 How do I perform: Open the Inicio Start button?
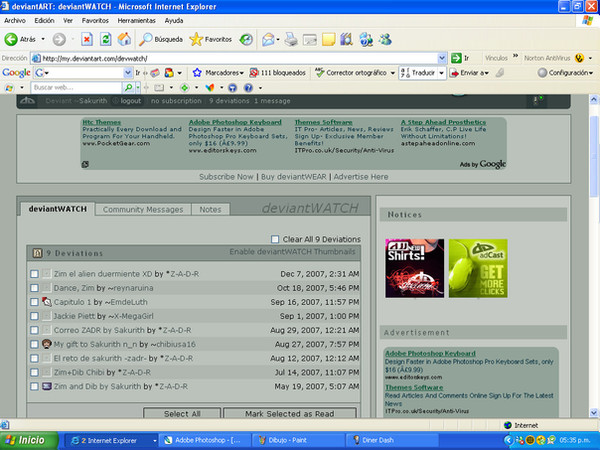pos(29,440)
